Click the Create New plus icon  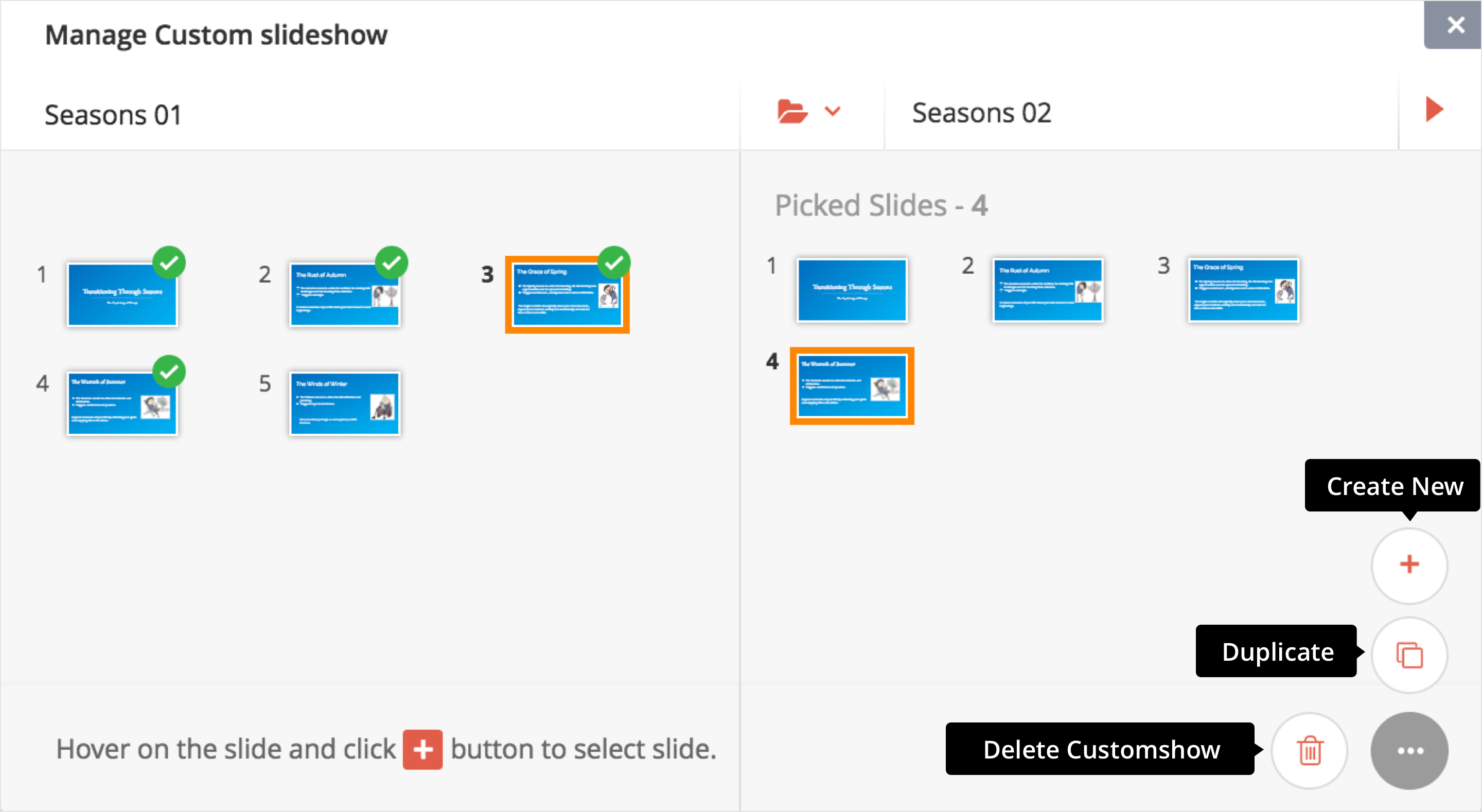1409,564
